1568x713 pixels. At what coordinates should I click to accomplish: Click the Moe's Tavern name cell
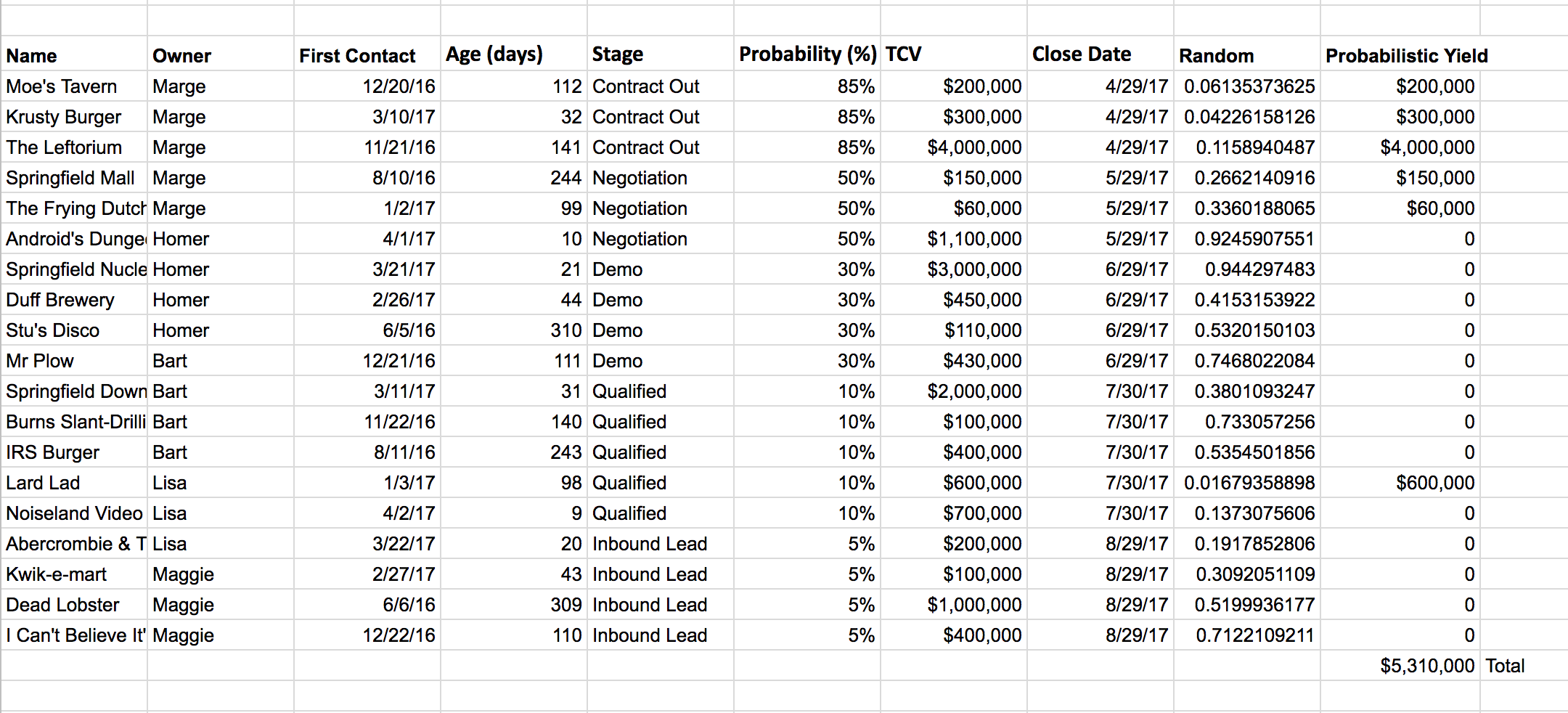pyautogui.click(x=74, y=86)
